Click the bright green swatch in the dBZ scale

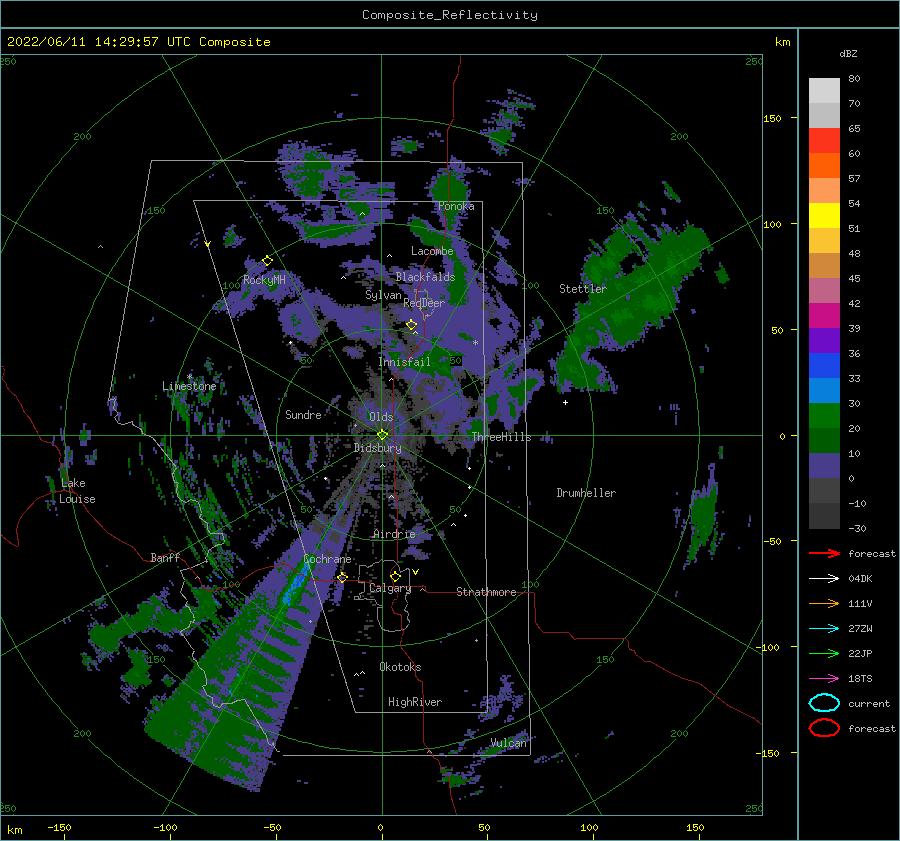(824, 416)
